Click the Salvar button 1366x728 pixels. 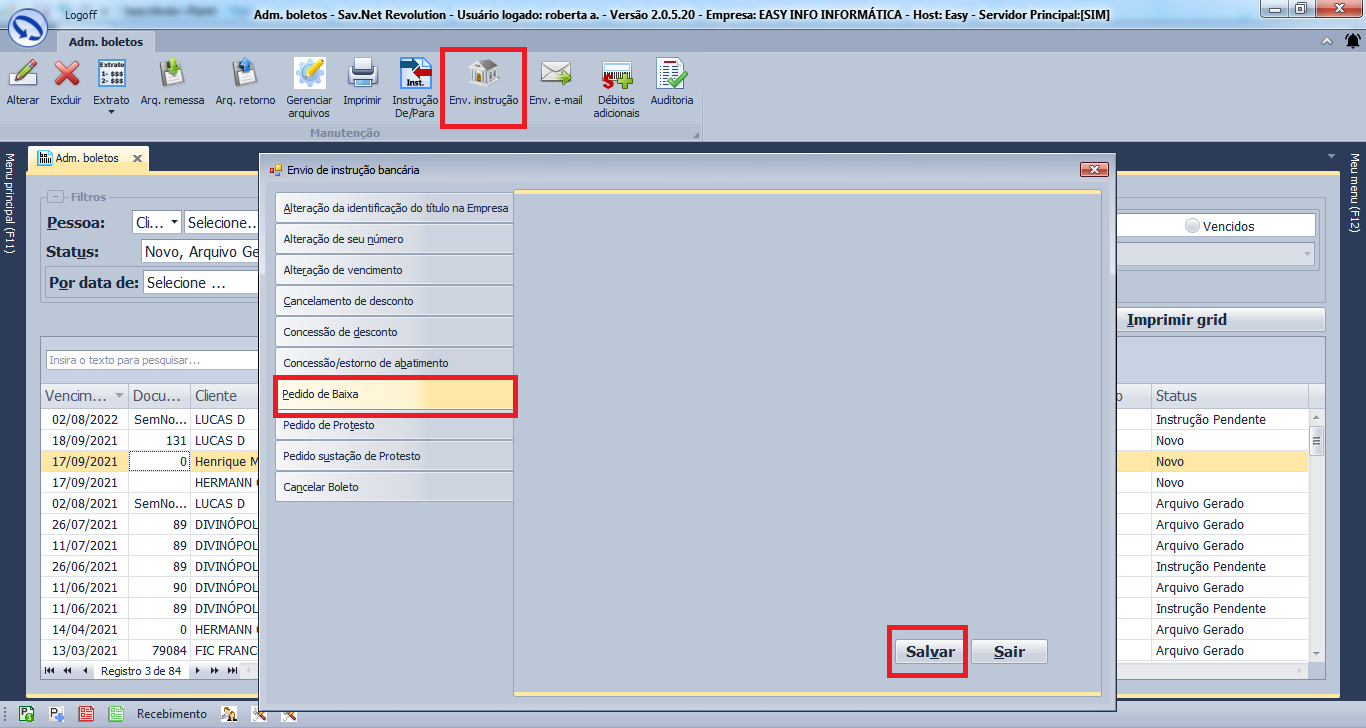click(930, 652)
